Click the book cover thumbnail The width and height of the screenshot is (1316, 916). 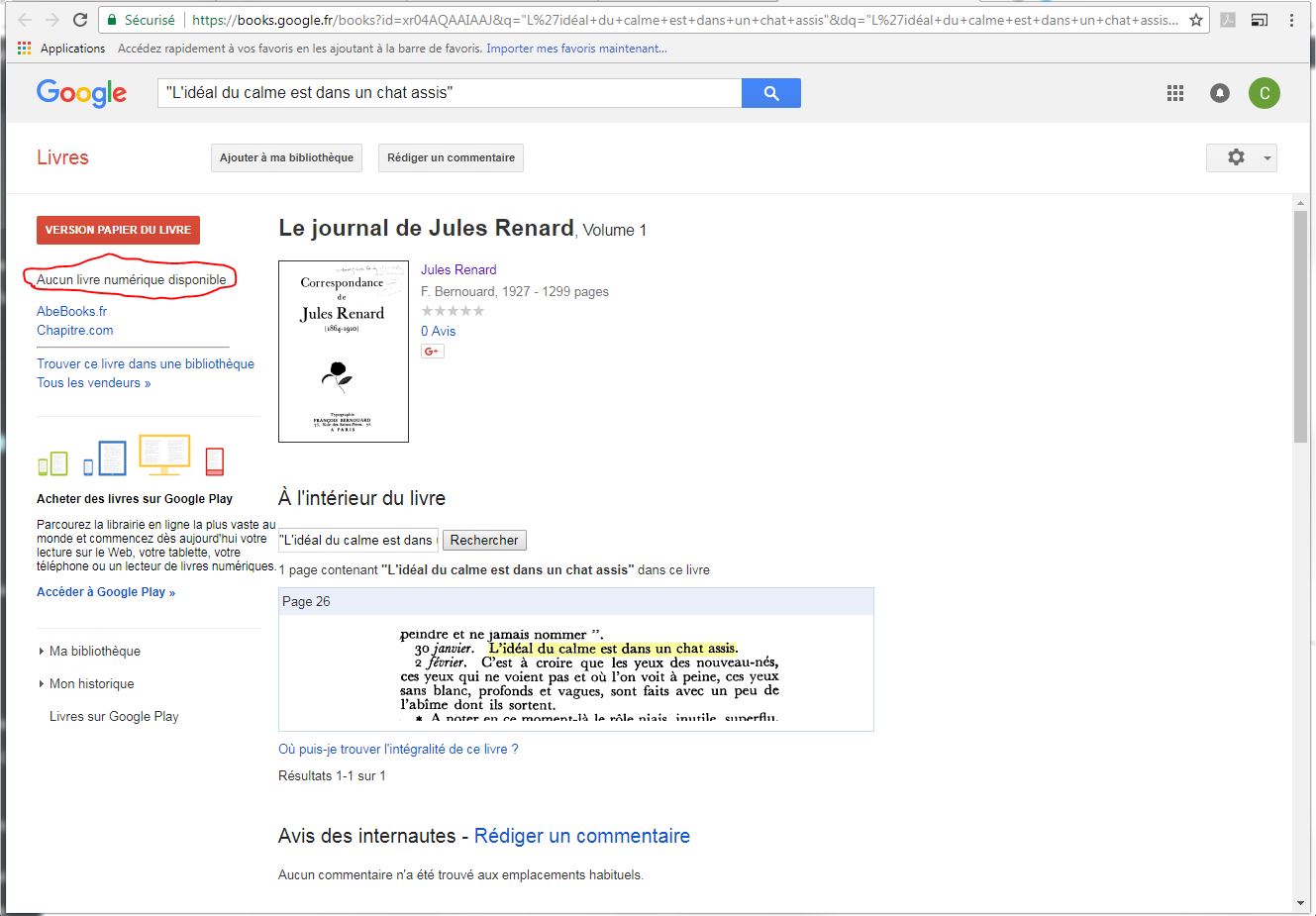coord(344,352)
